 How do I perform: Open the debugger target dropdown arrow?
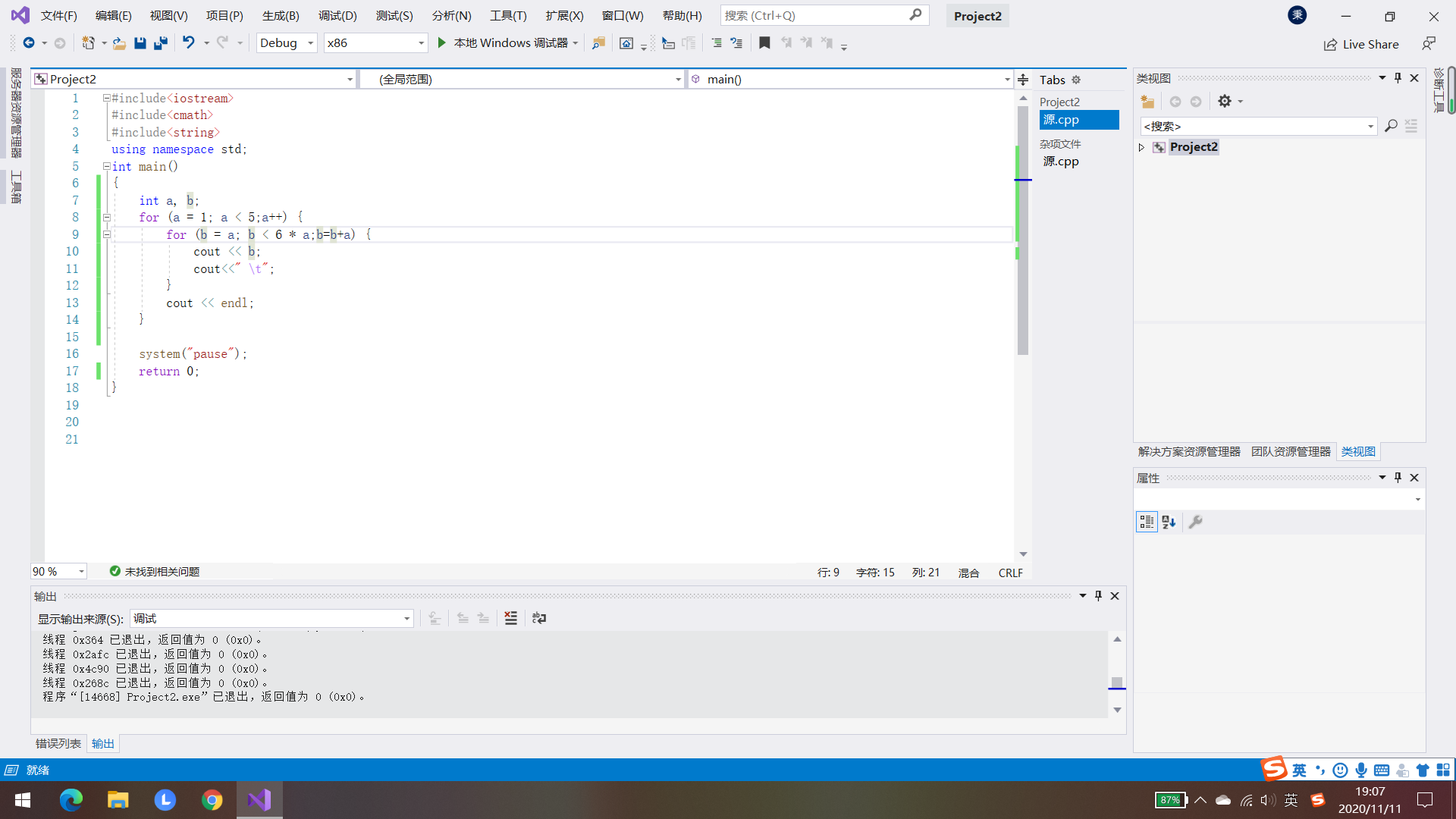coord(576,43)
